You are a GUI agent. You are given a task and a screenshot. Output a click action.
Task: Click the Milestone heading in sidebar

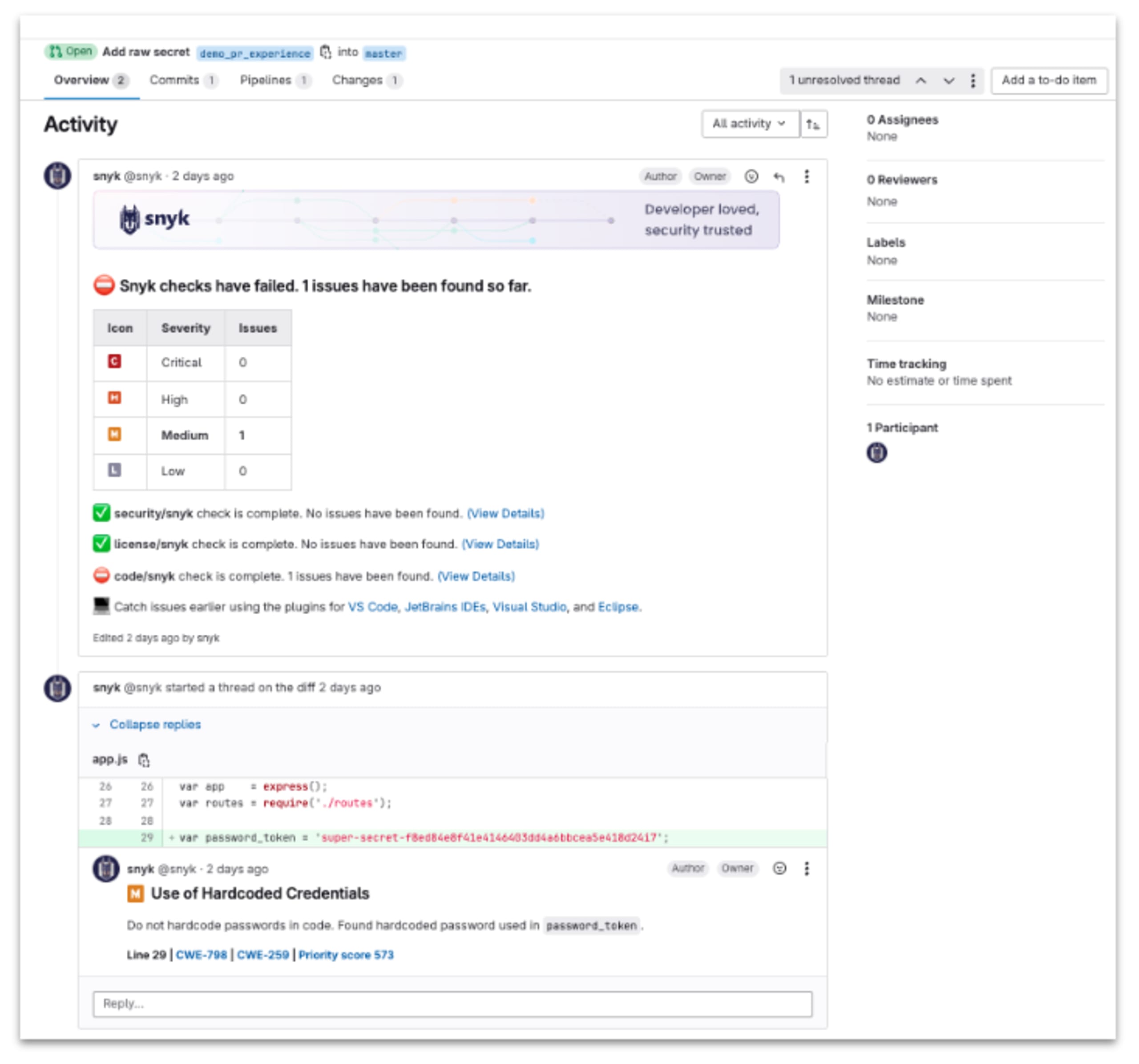pyautogui.click(x=895, y=300)
